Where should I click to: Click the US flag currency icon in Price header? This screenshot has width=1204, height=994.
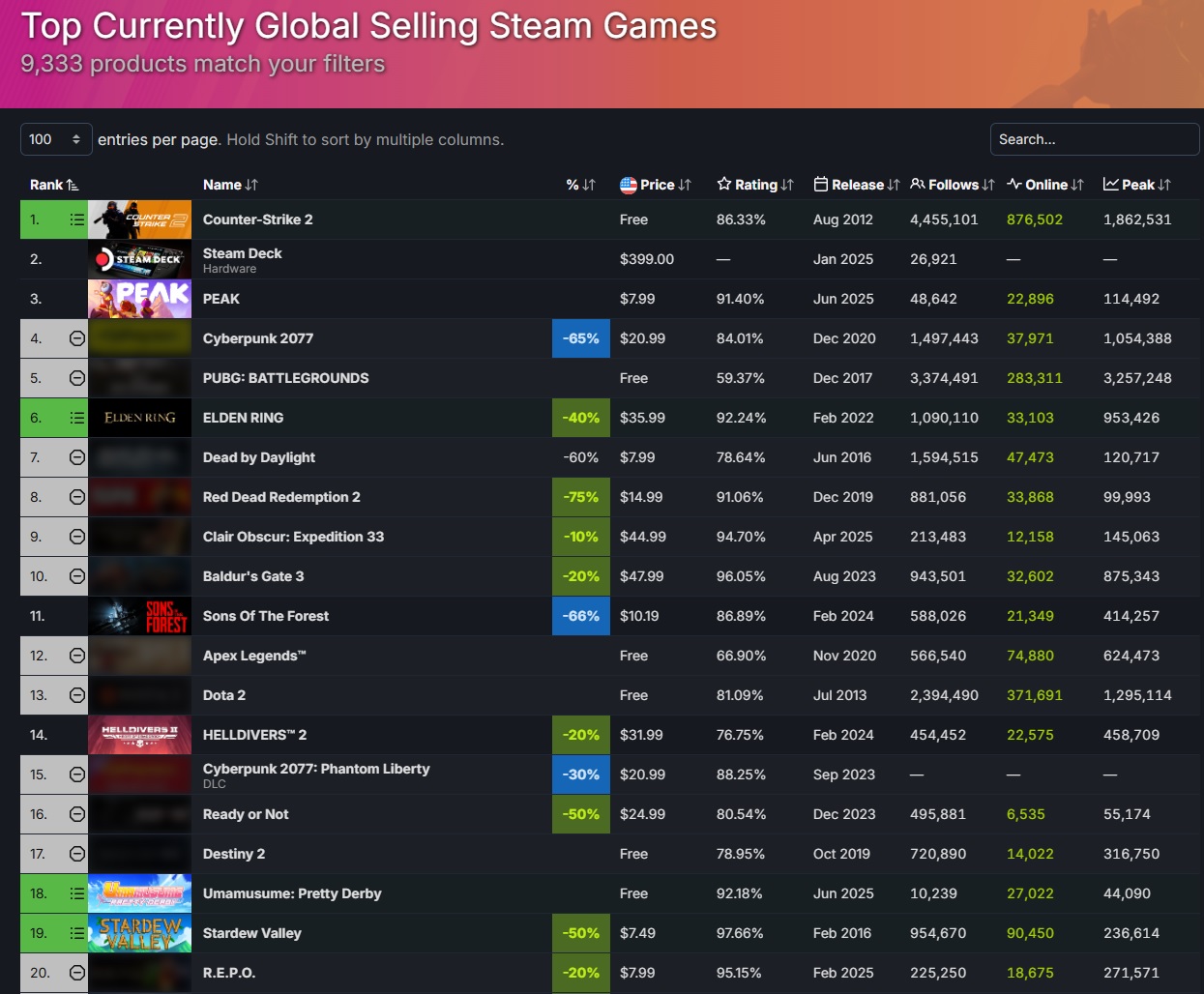click(x=629, y=185)
